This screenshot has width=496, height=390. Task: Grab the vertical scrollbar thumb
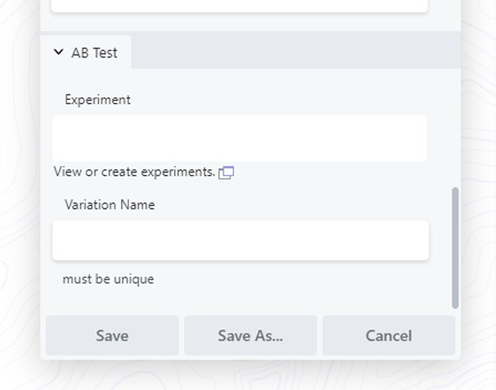click(x=455, y=248)
